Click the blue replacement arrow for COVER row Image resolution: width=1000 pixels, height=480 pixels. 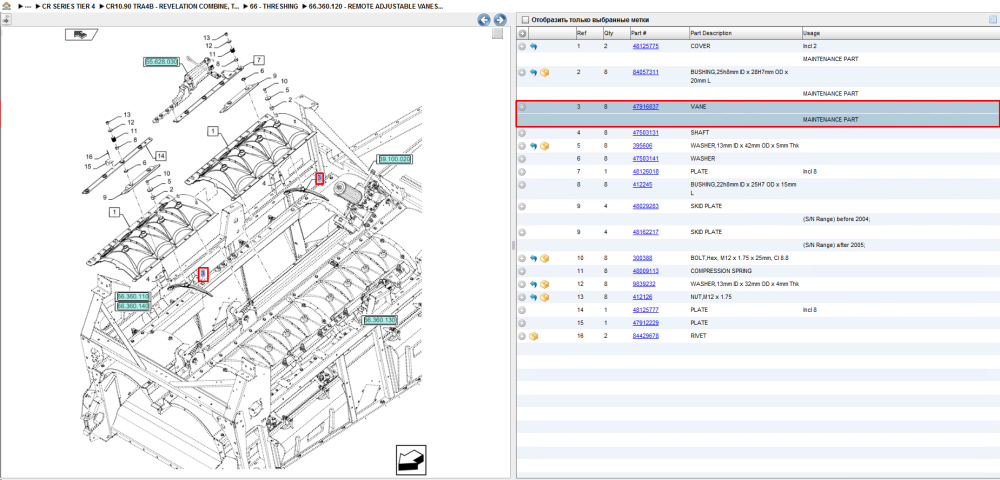[x=534, y=47]
